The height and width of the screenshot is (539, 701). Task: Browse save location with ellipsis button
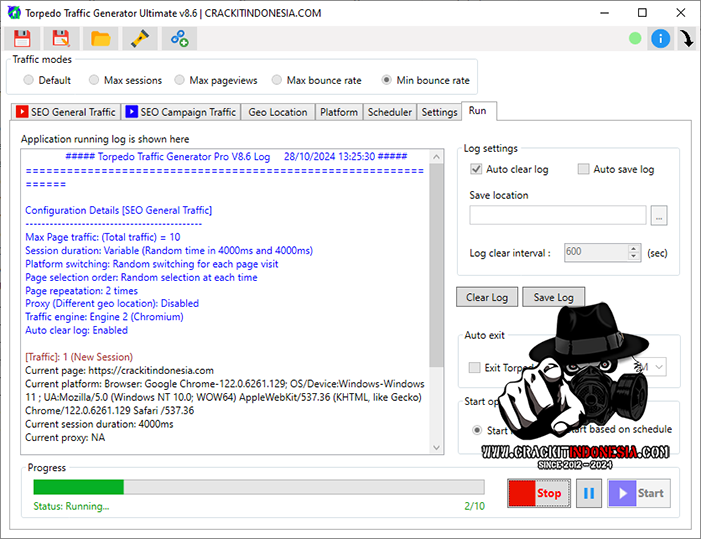tap(658, 215)
